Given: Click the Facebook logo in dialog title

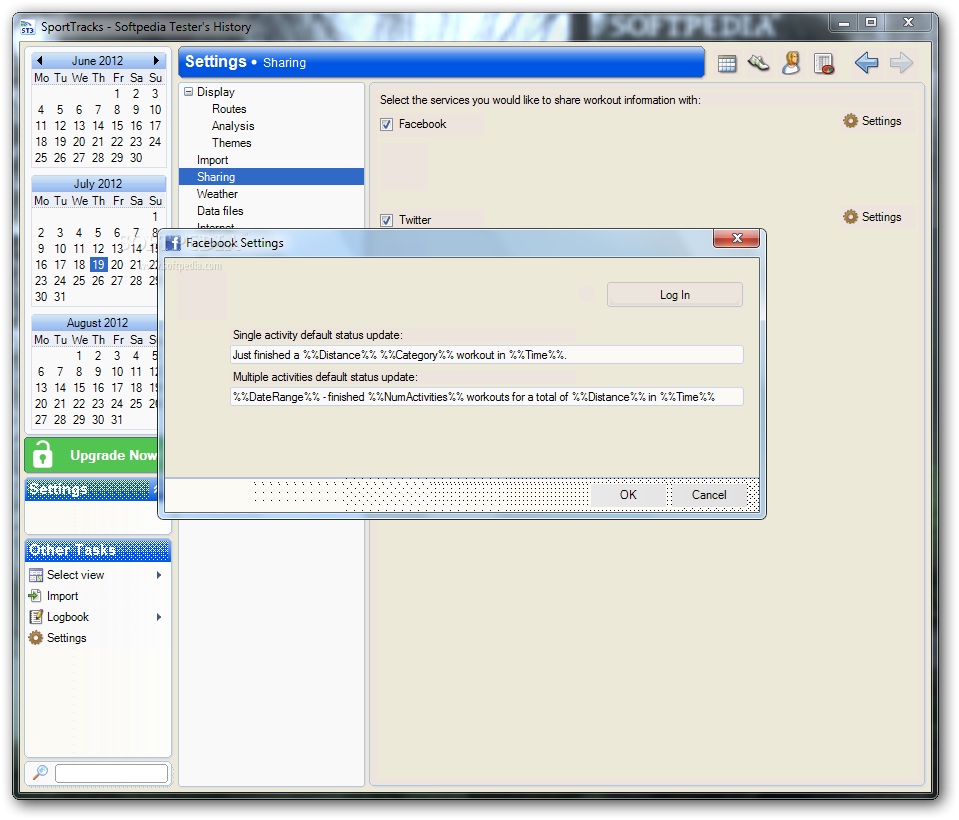Looking at the screenshot, I should (x=173, y=243).
